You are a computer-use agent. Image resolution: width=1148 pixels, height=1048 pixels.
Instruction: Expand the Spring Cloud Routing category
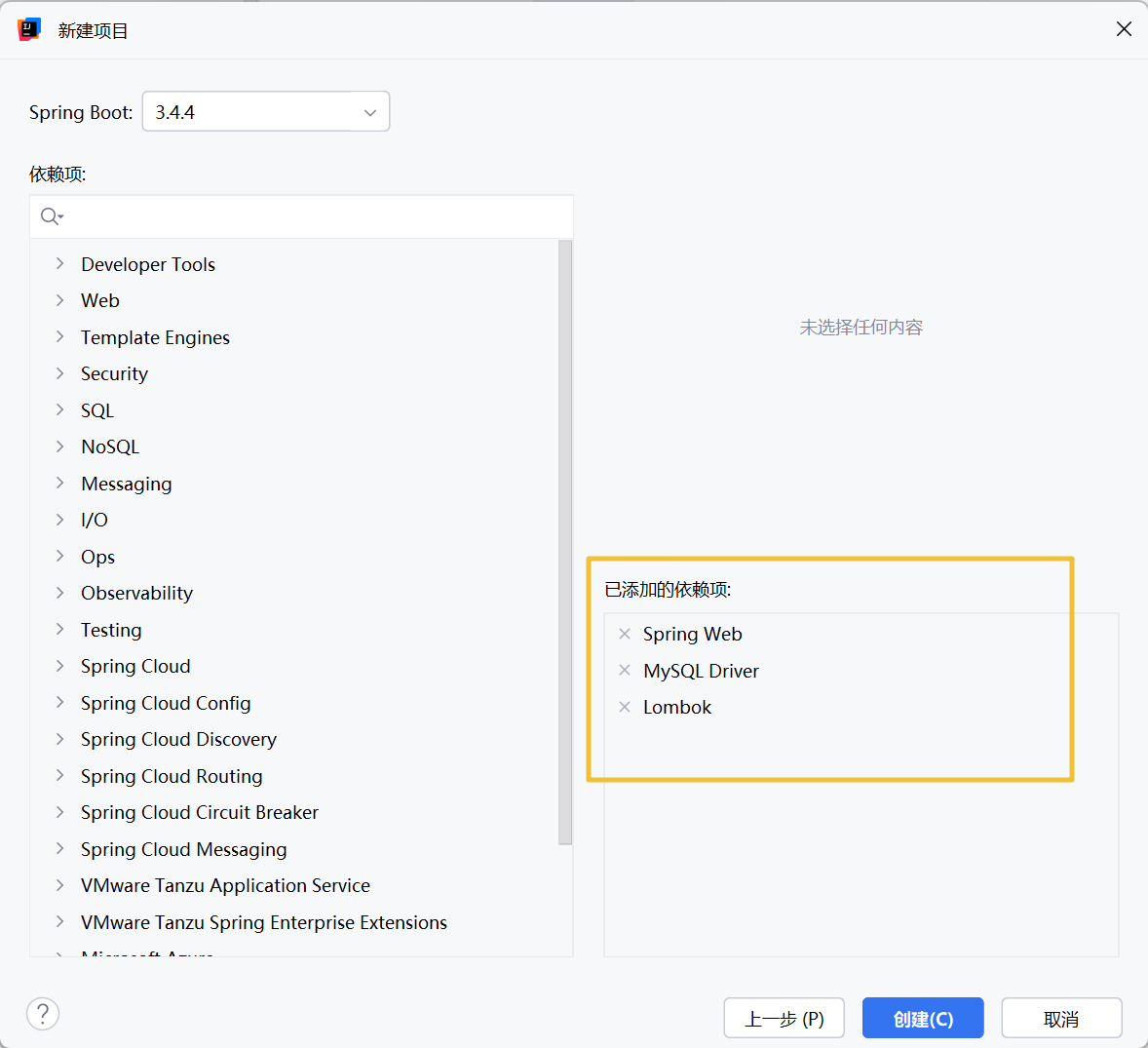point(60,776)
